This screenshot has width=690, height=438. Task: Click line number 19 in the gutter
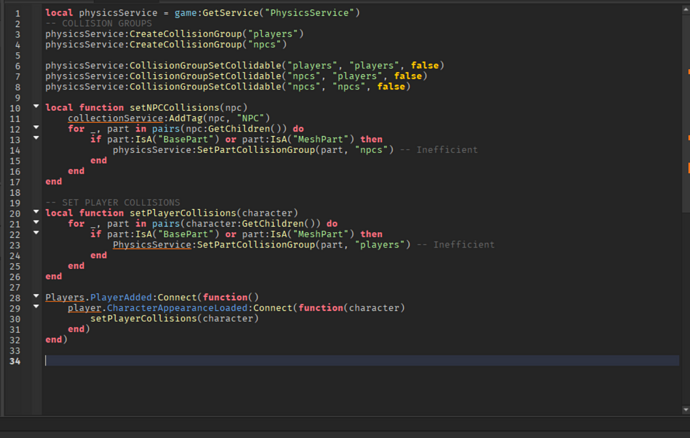[17, 202]
